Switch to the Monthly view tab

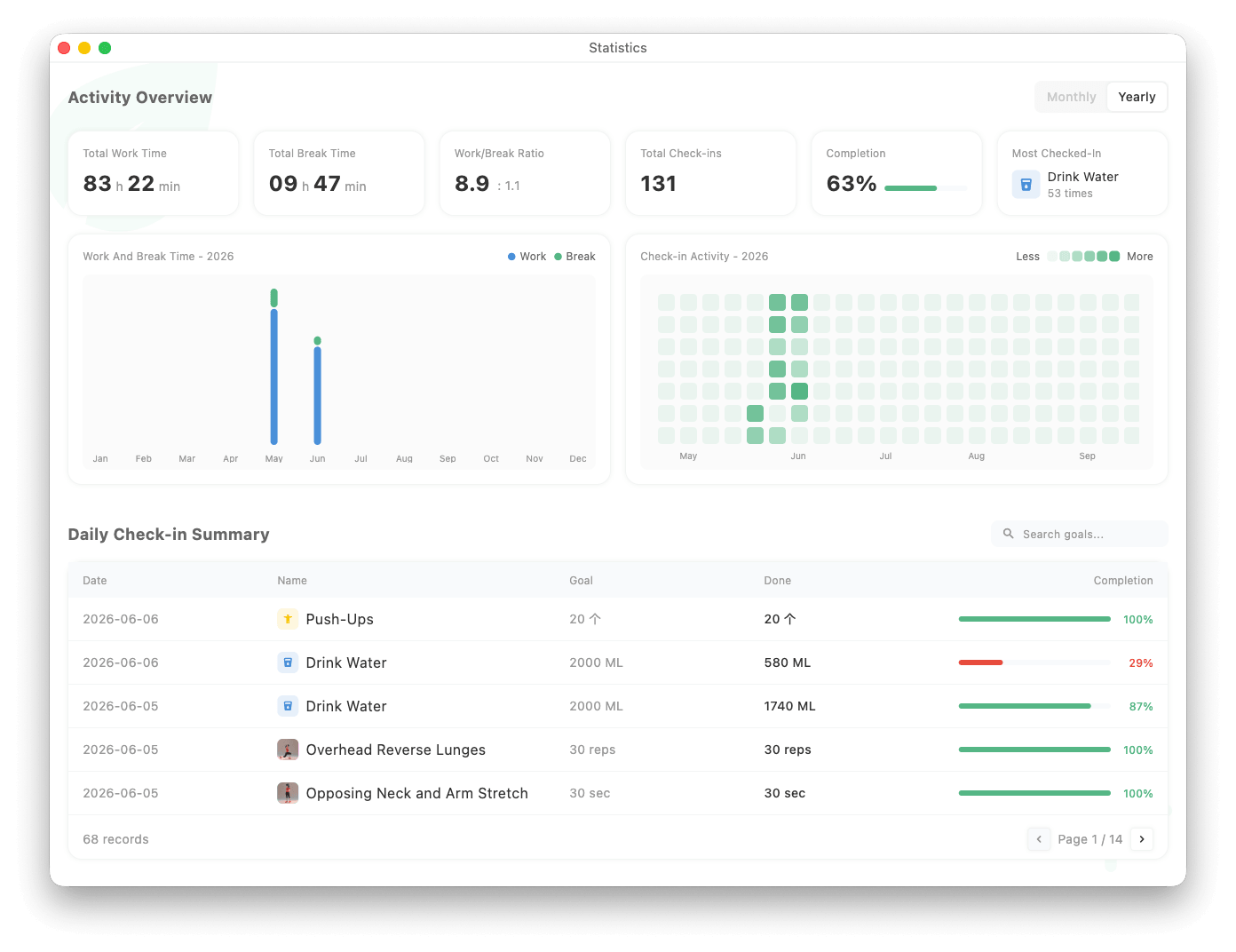(1071, 97)
